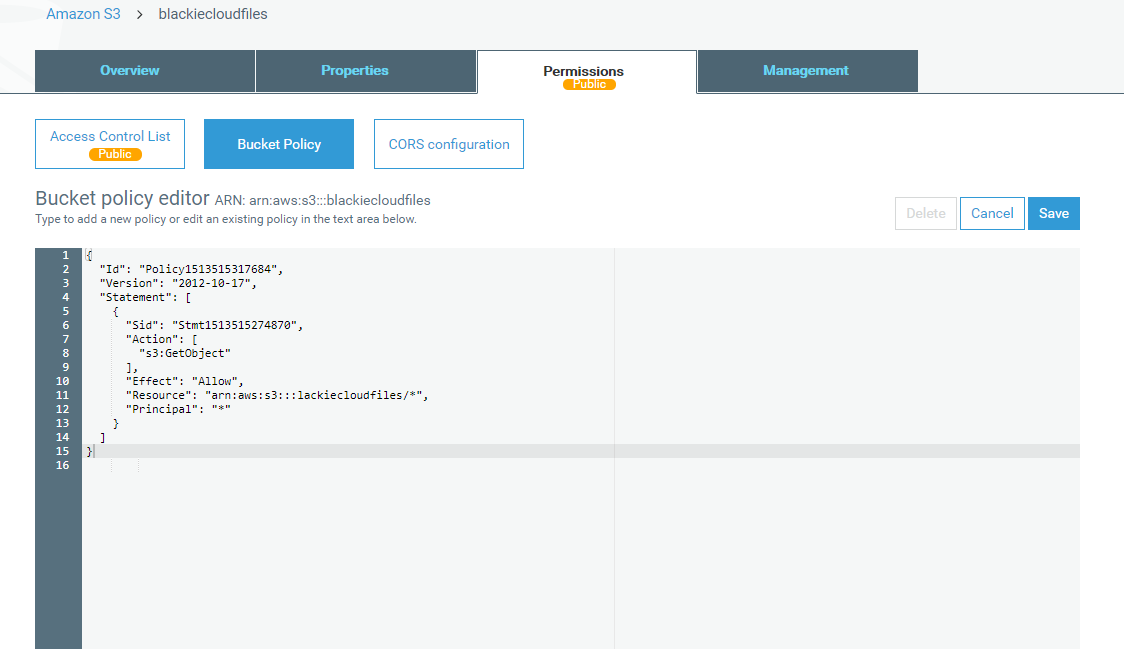1124x657 pixels.
Task: Place cursor on the "s3:GetObject" line
Action: click(x=185, y=353)
